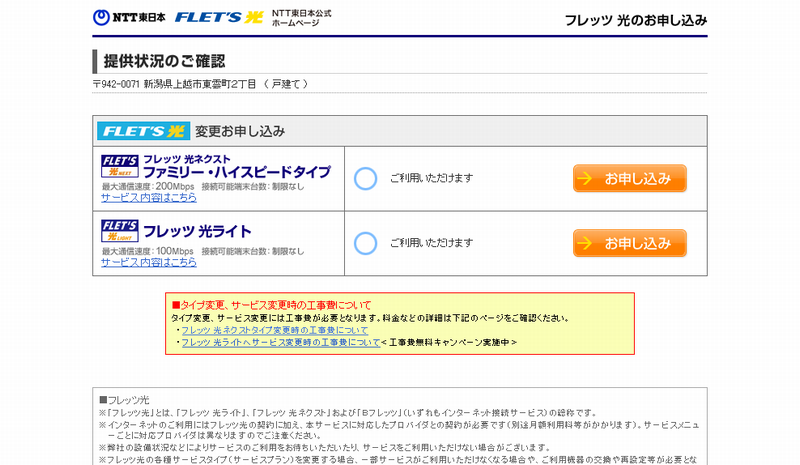Click the ■フレッツ光 notes heading
Image resolution: width=800 pixels, height=465 pixels.
pyautogui.click(x=124, y=400)
